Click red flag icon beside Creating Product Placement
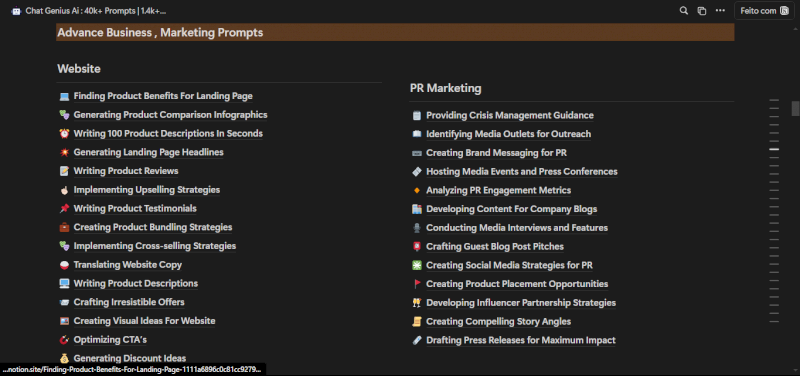 [416, 284]
